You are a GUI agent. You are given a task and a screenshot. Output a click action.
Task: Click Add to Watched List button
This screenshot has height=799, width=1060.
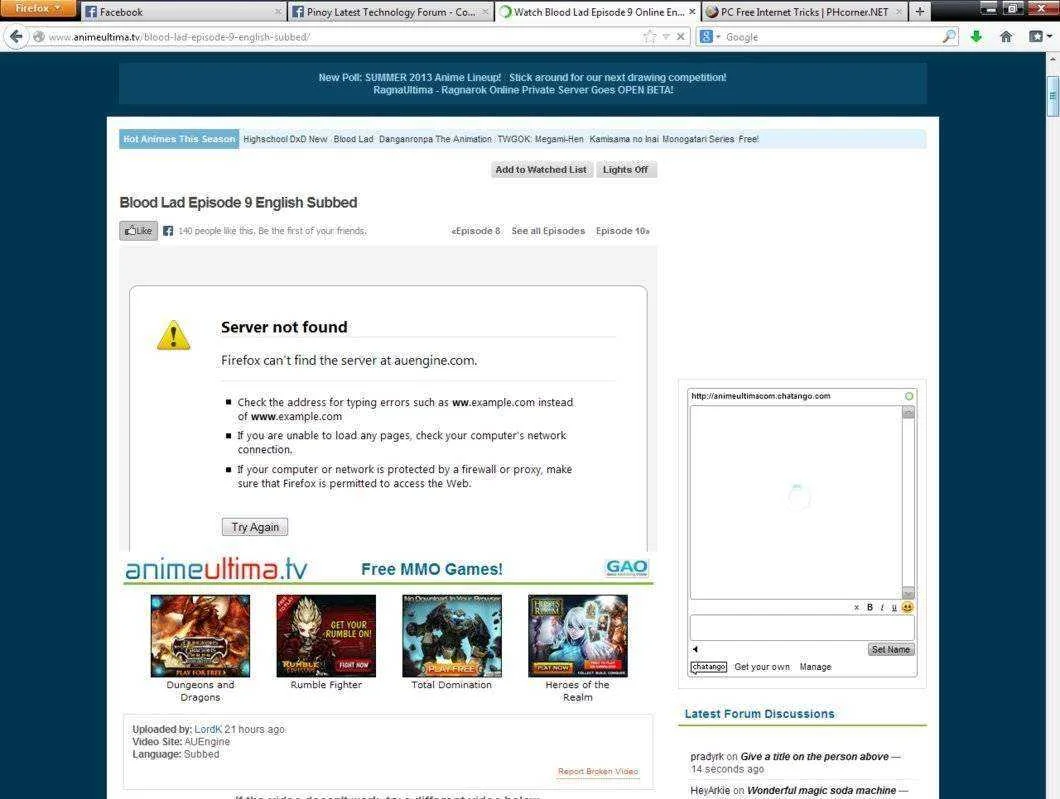(x=541, y=170)
